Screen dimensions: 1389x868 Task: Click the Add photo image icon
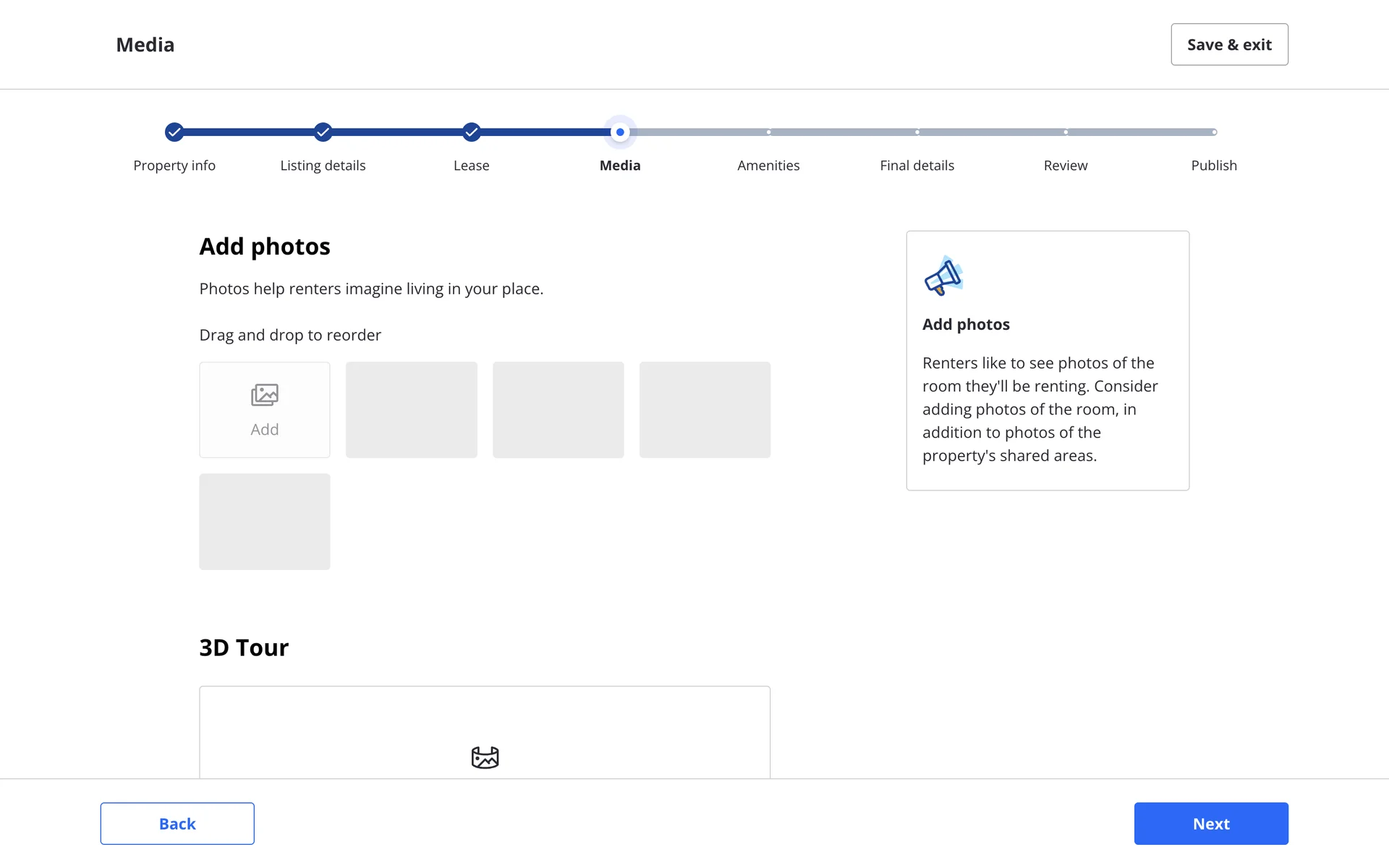(264, 395)
